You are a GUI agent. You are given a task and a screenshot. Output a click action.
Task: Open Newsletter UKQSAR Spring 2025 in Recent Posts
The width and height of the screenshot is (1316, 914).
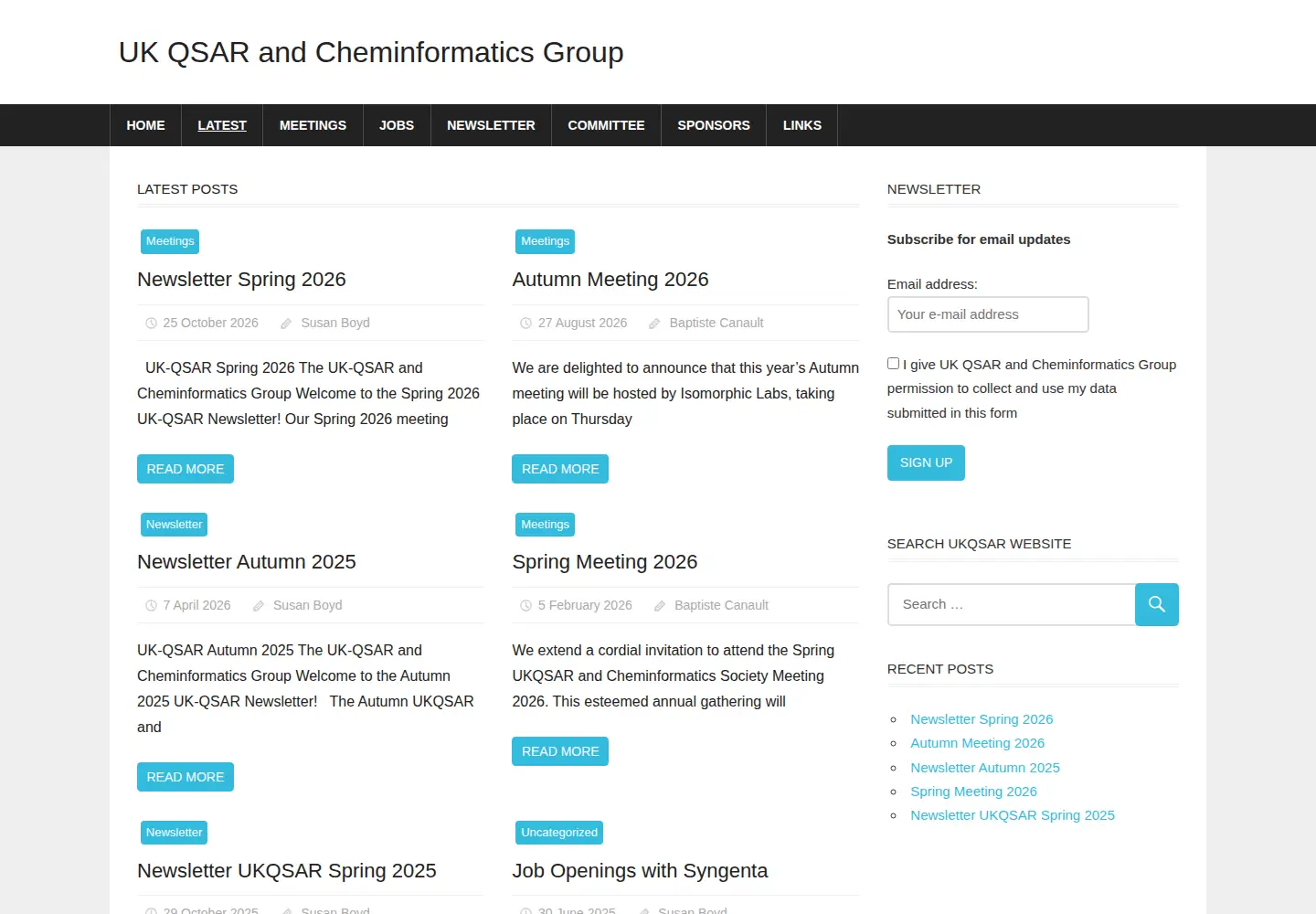coord(1013,815)
